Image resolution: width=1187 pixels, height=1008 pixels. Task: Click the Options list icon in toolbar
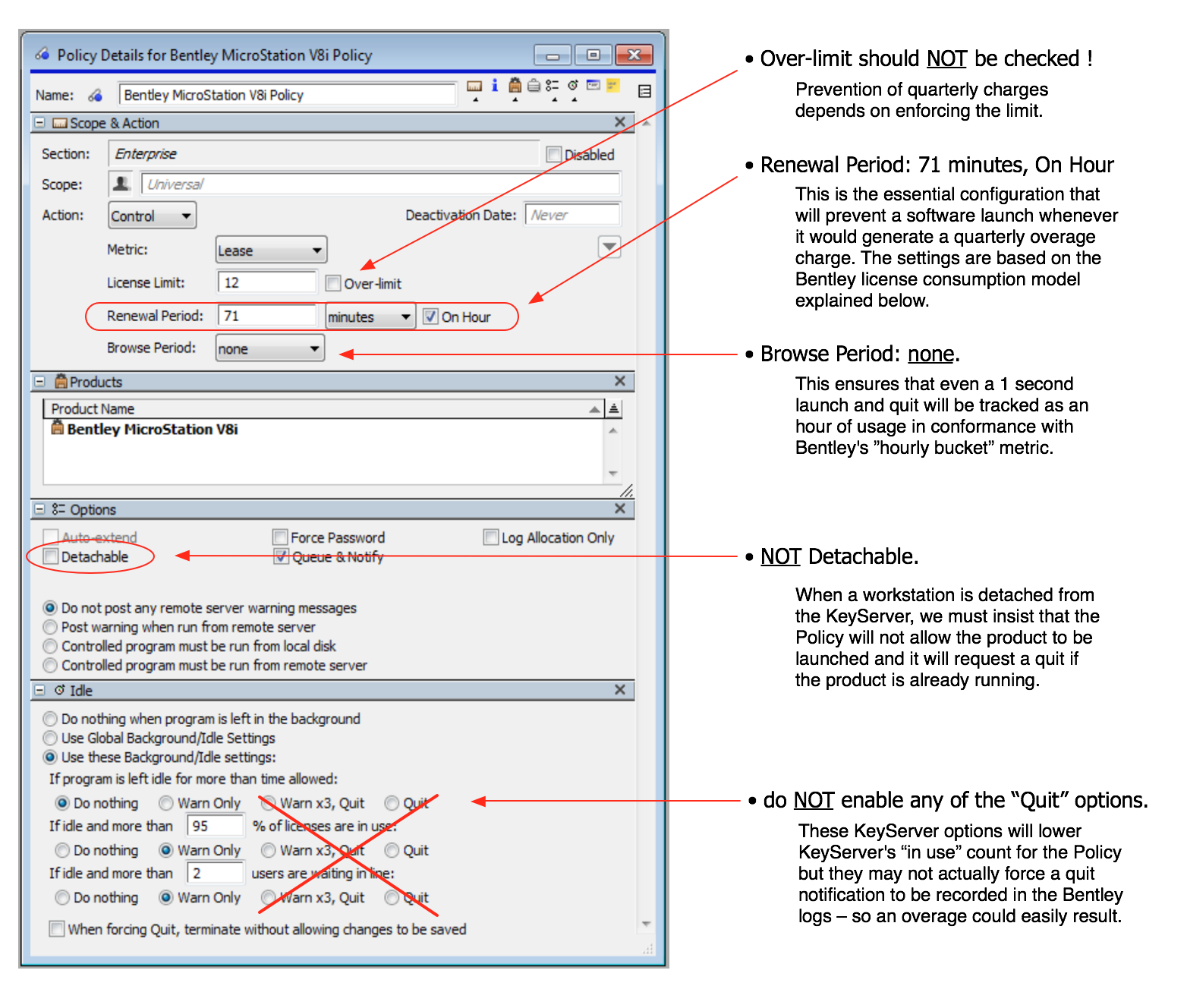click(x=553, y=86)
